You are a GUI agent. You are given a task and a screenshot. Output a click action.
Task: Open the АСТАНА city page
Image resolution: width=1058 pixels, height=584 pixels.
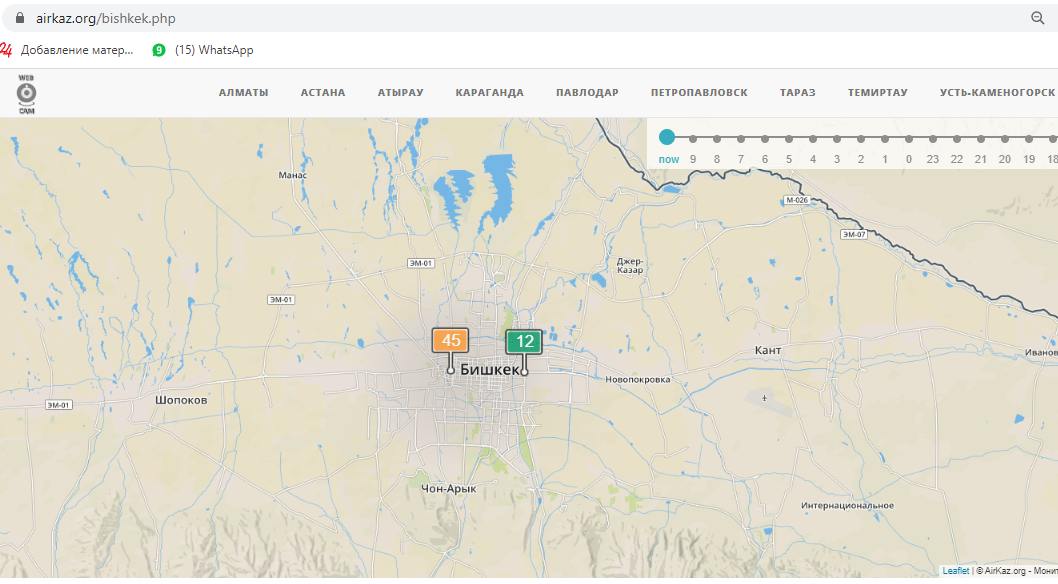tap(323, 93)
